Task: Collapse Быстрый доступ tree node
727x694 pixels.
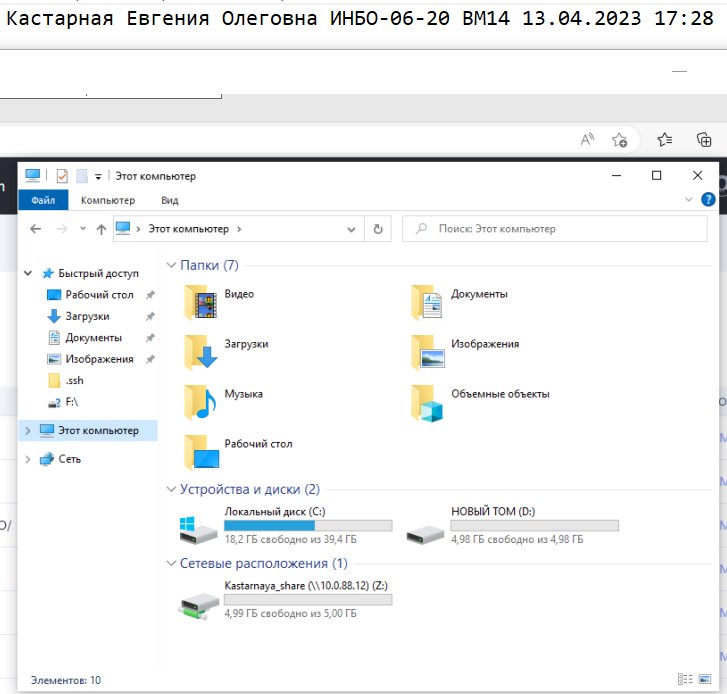Action: coord(28,274)
